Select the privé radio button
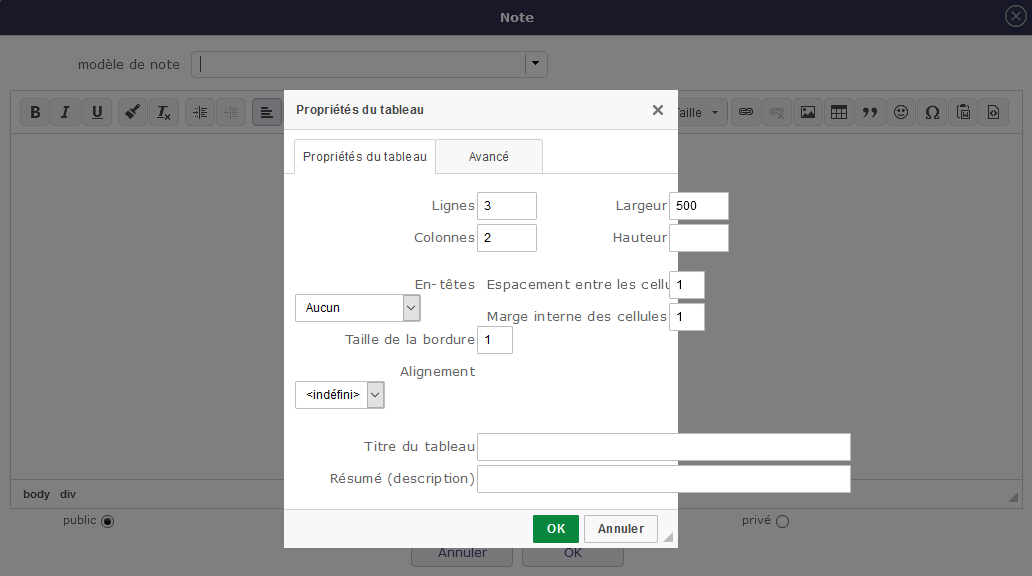The height and width of the screenshot is (576, 1032). [x=782, y=521]
